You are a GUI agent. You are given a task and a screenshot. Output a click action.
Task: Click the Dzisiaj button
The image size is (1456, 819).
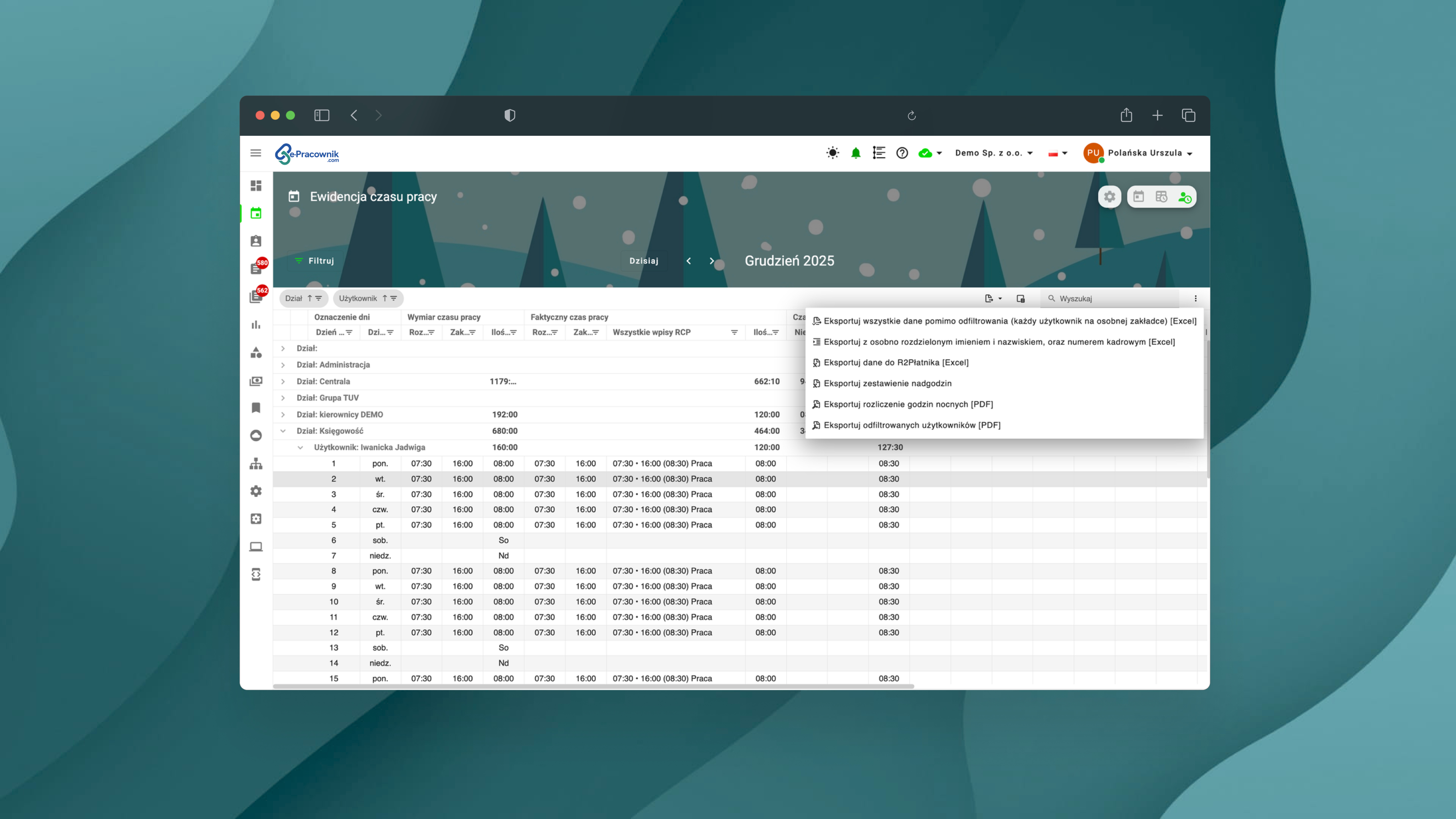pyautogui.click(x=644, y=261)
